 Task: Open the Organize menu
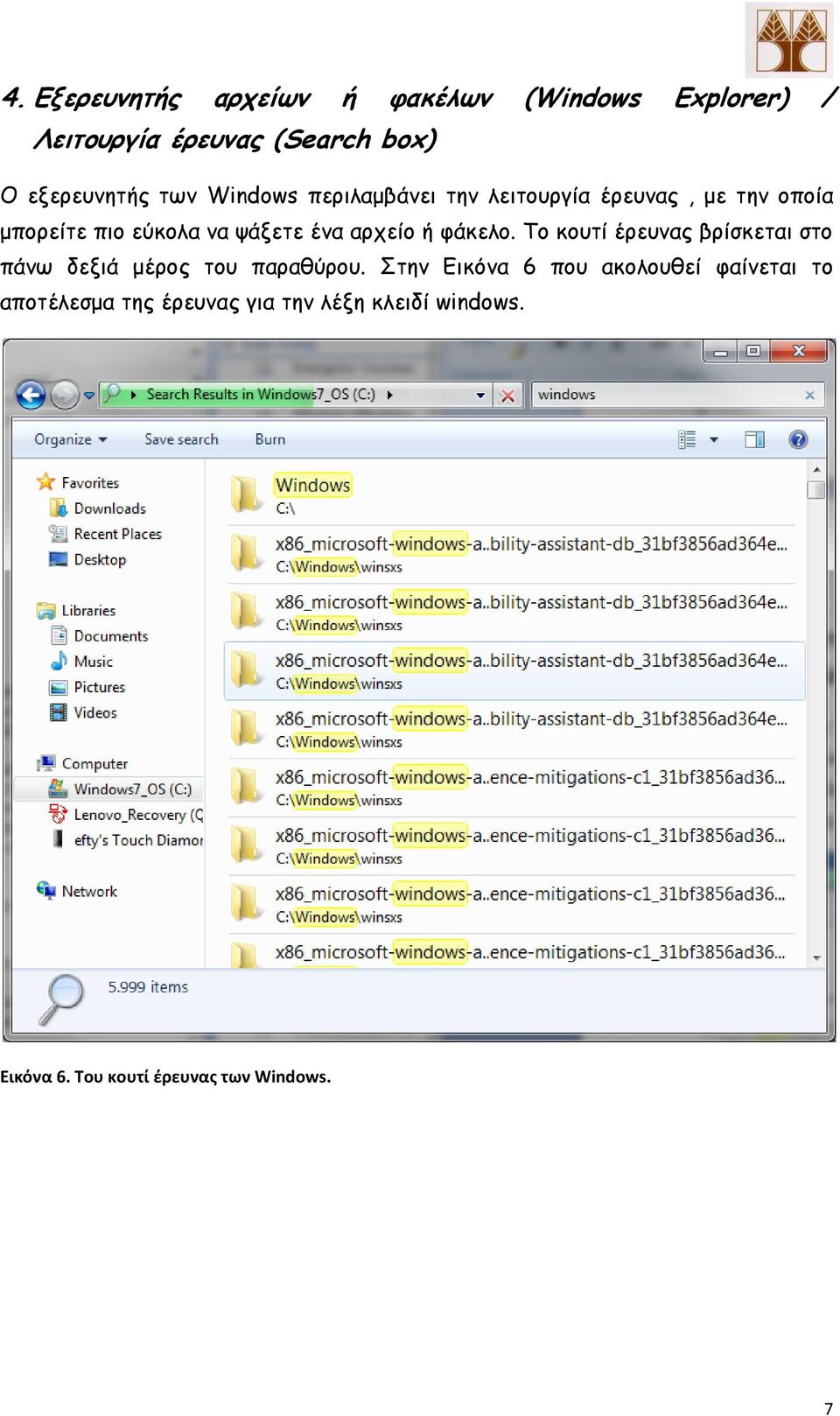[70, 439]
